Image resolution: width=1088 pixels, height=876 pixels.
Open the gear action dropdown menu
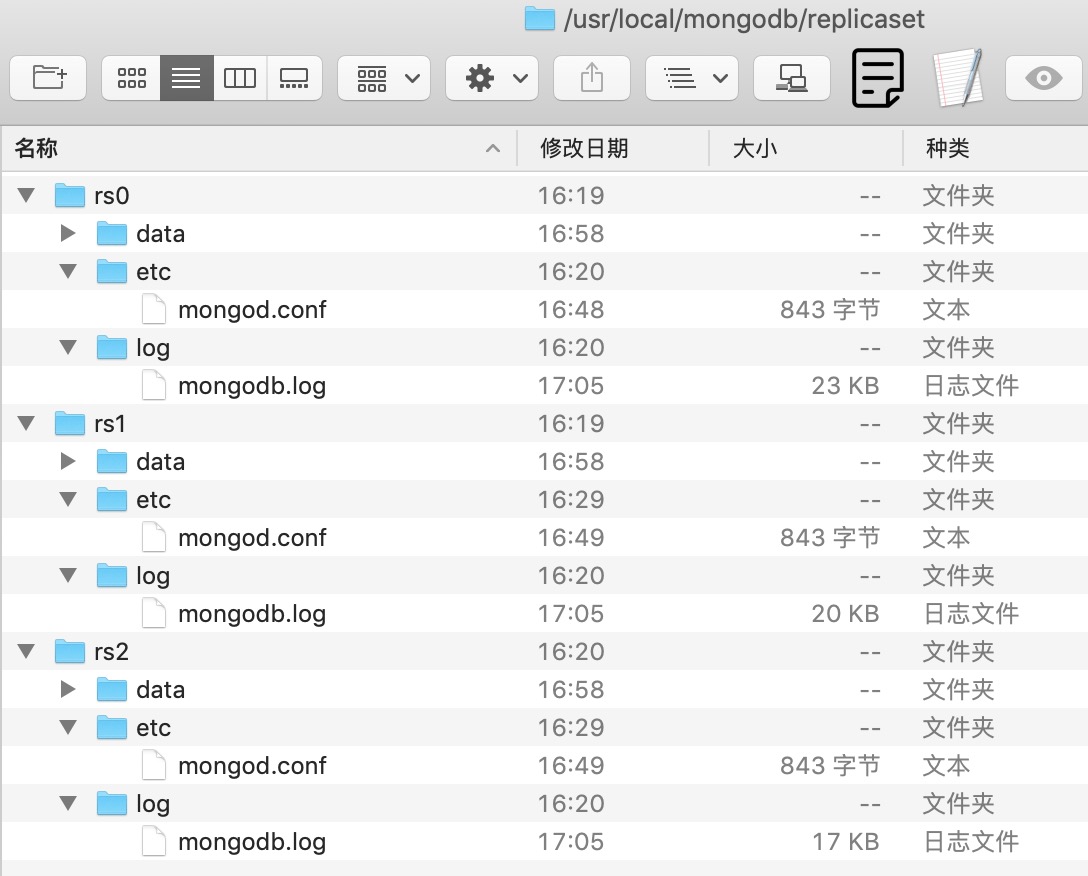[x=492, y=78]
